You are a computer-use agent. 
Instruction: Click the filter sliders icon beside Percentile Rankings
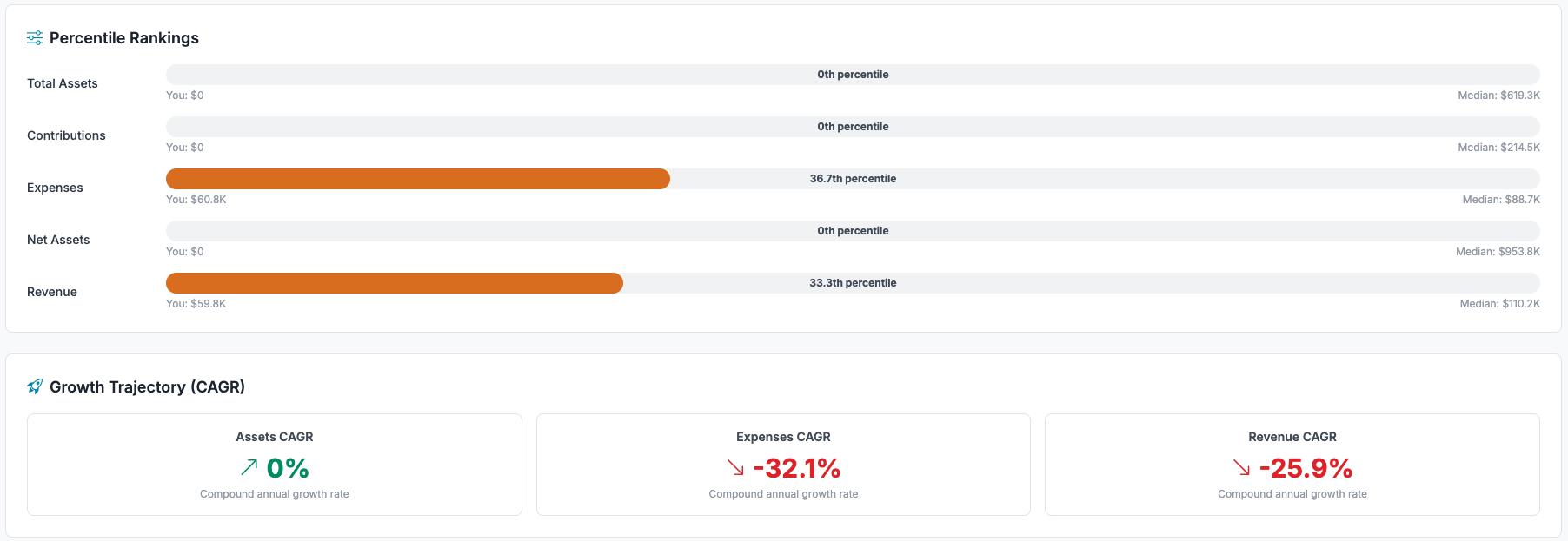pos(35,37)
